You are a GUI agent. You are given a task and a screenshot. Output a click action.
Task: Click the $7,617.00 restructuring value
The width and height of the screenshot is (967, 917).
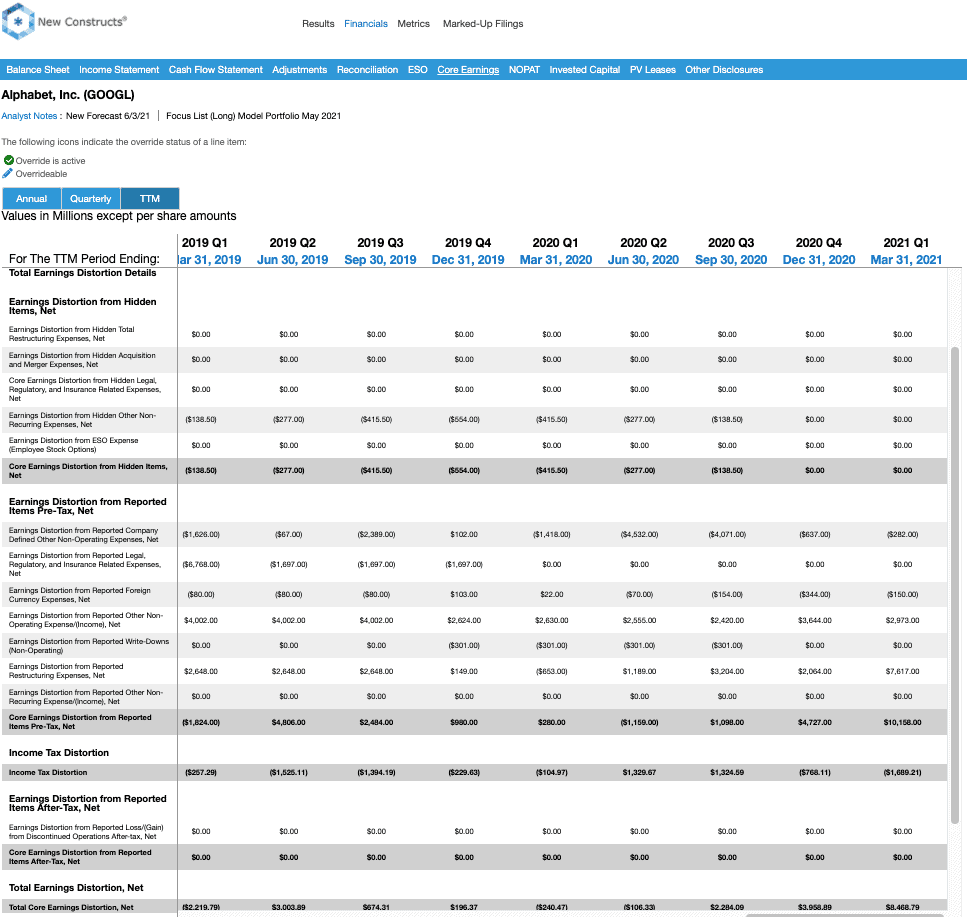tap(902, 671)
